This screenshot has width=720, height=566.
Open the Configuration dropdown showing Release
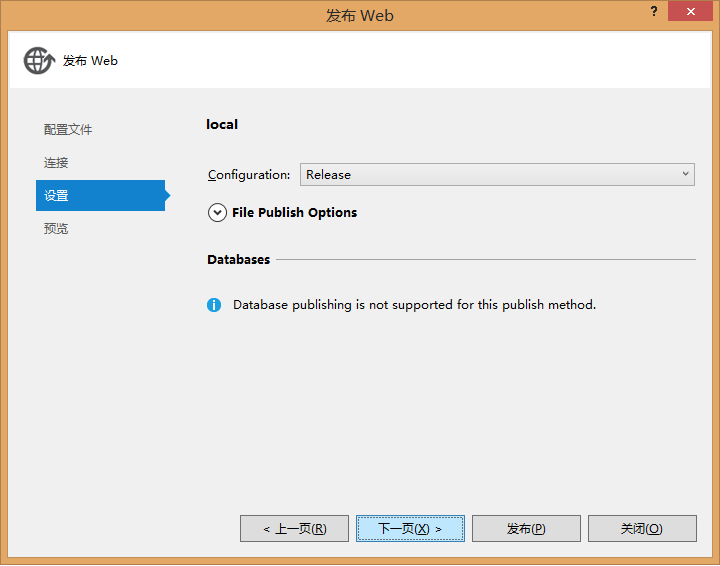(x=497, y=174)
